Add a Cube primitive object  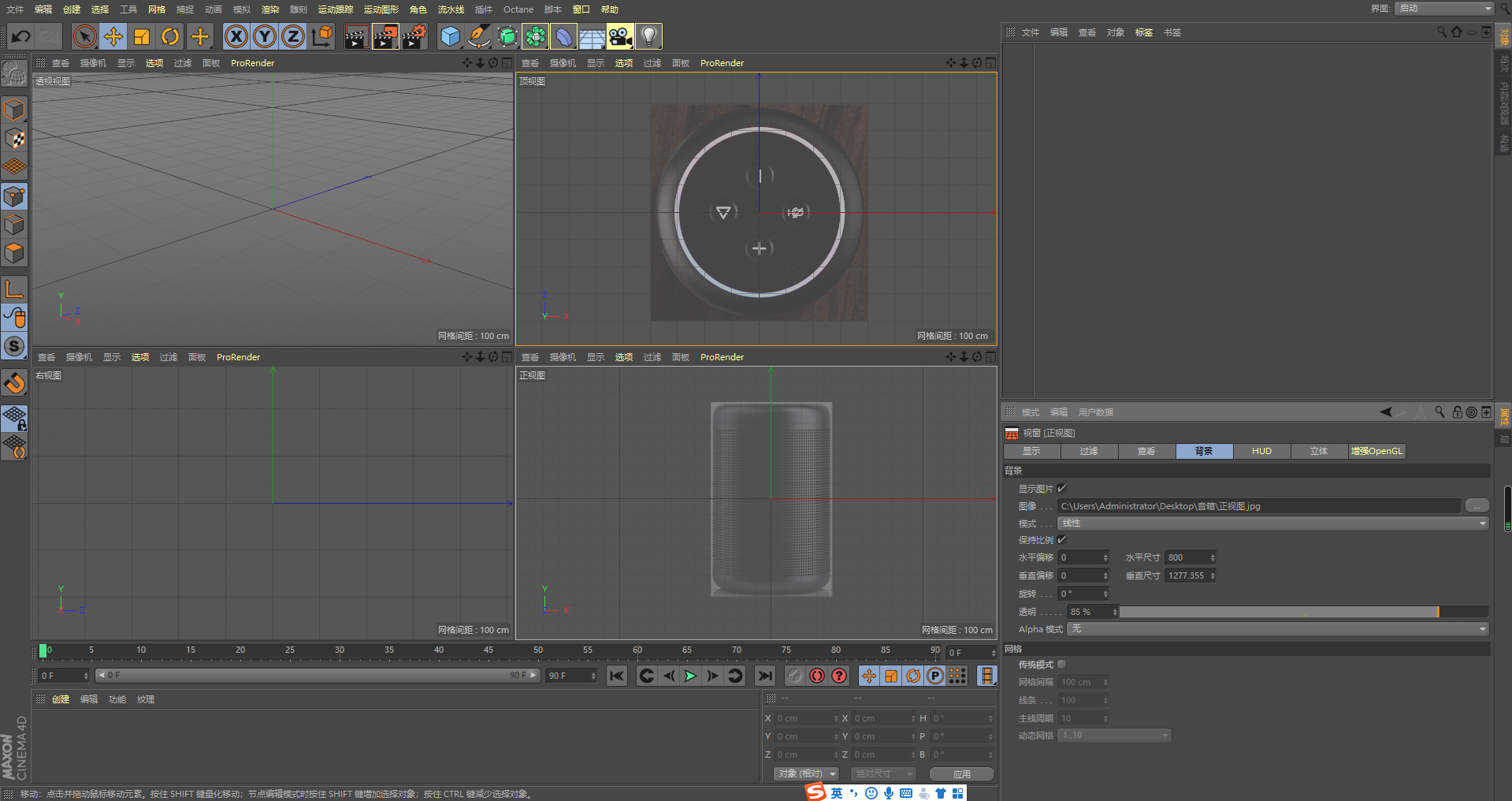pyautogui.click(x=450, y=36)
